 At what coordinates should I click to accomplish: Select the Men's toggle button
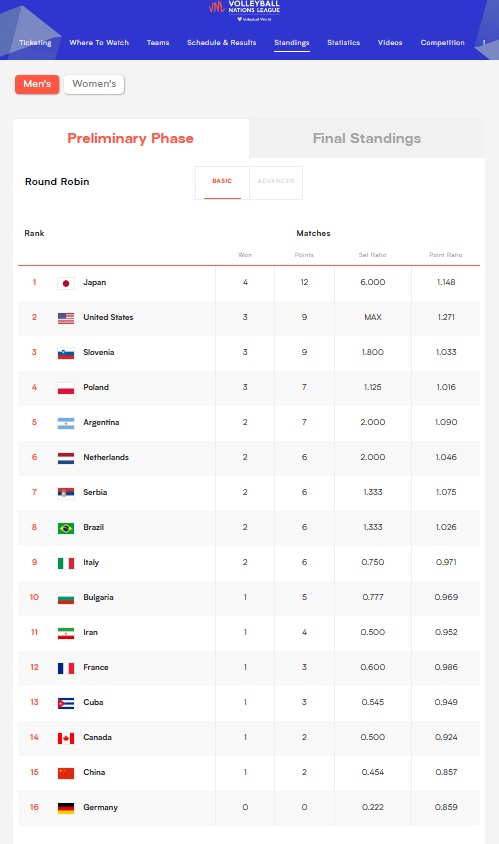37,84
